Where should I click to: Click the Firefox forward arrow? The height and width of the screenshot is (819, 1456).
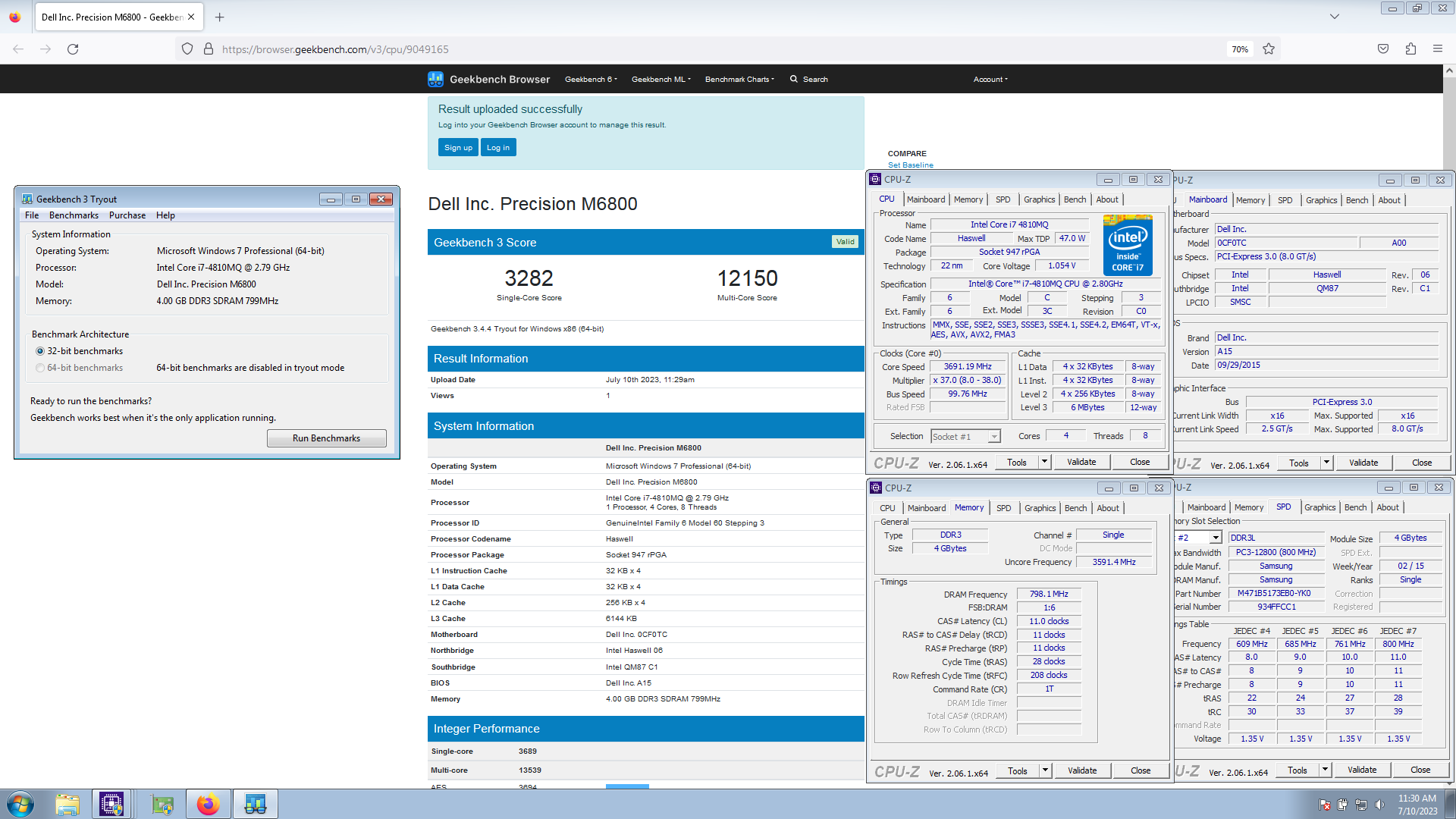(x=45, y=49)
